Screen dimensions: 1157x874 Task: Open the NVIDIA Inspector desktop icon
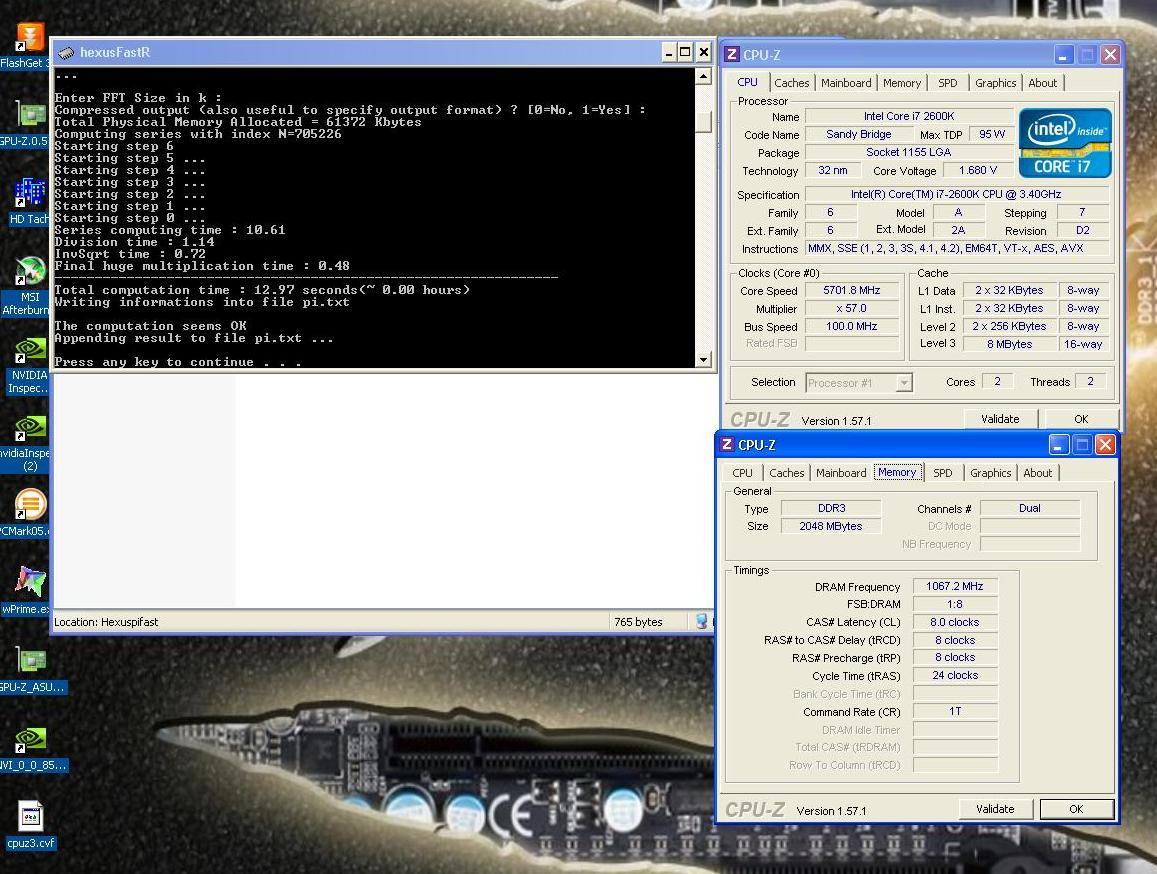[x=30, y=350]
